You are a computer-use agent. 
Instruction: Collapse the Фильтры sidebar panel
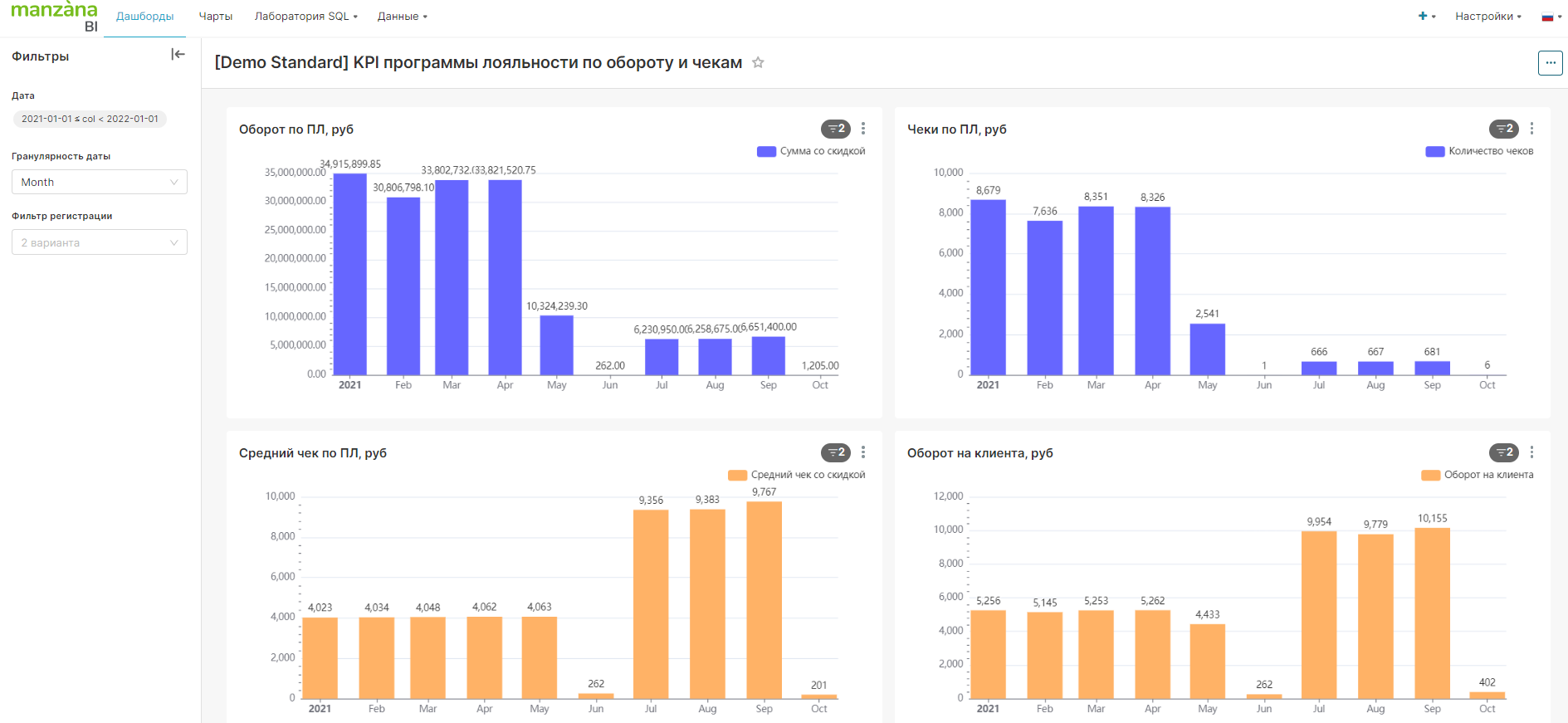click(x=178, y=55)
